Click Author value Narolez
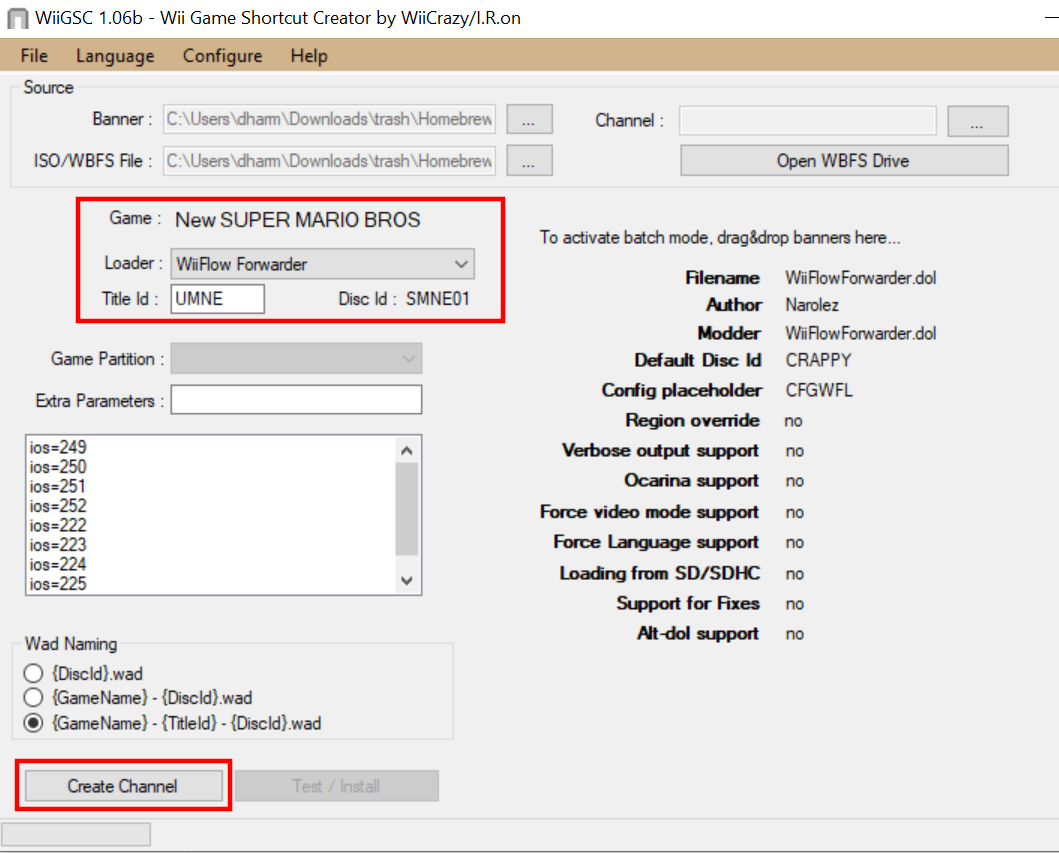 tap(812, 305)
